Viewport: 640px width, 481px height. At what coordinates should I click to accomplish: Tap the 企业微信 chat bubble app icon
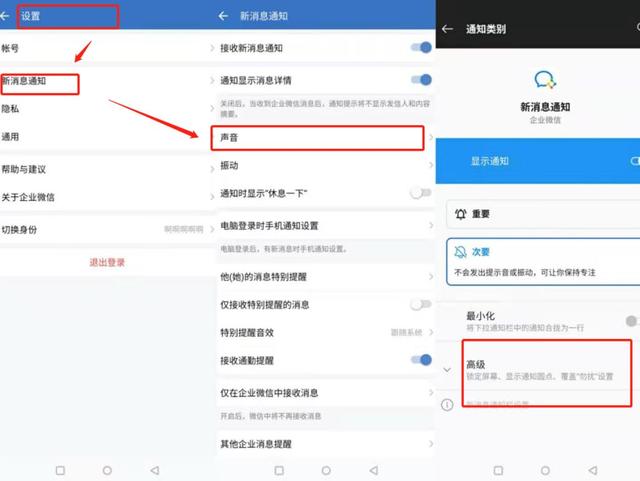(545, 80)
